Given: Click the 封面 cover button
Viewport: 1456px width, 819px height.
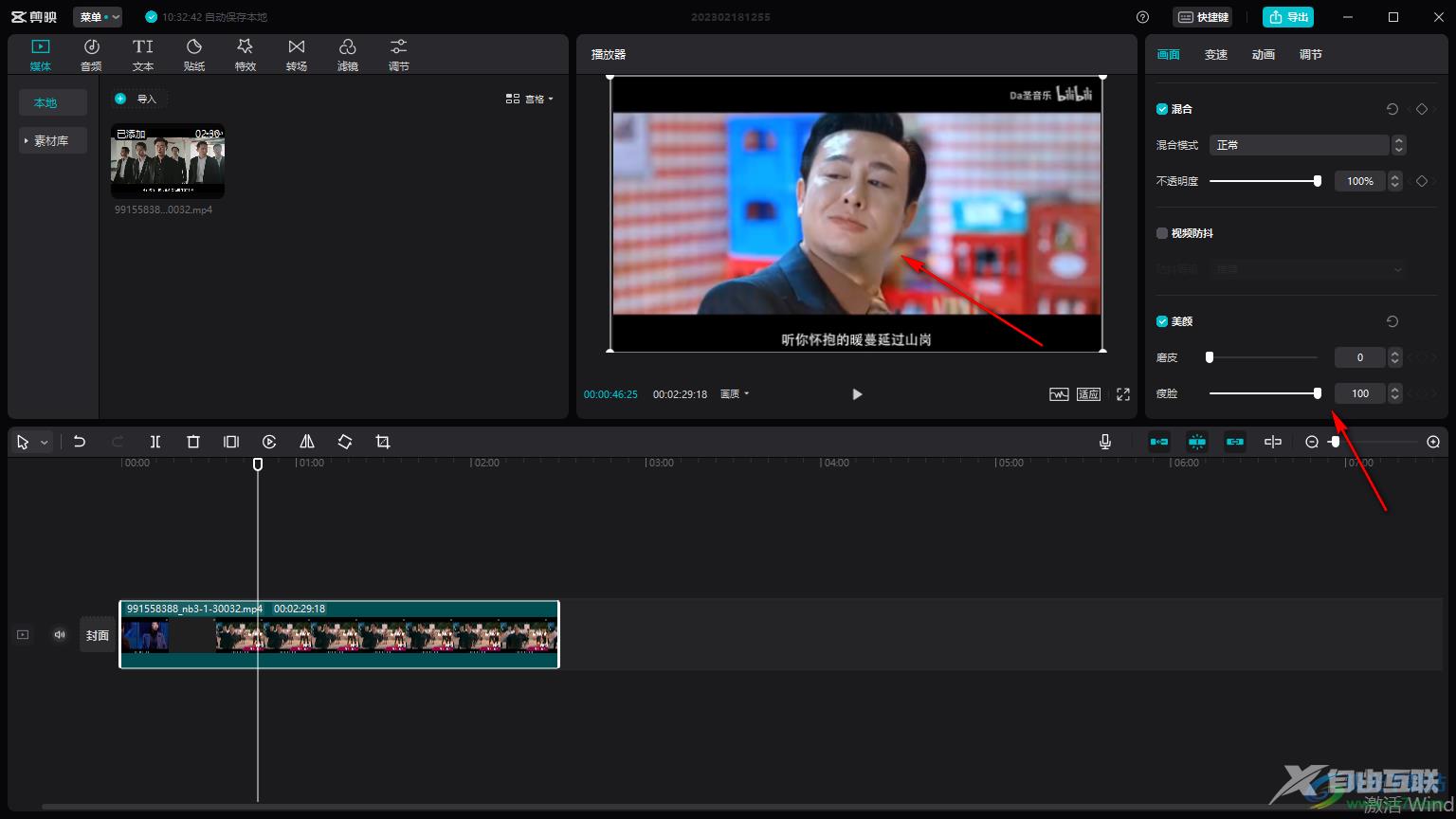Looking at the screenshot, I should click(x=98, y=635).
